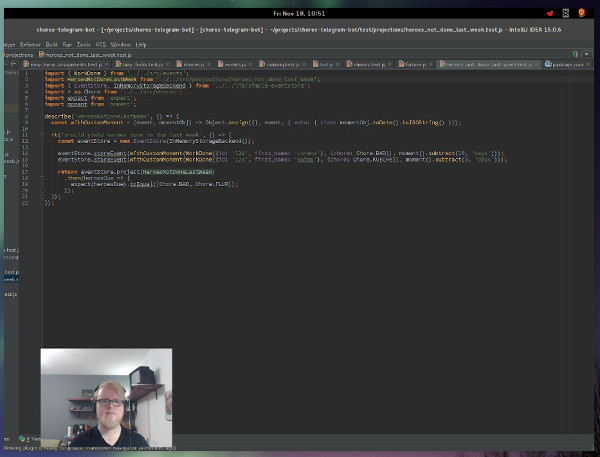The image size is (600, 457).
Task: Switch to the events.js editor tab
Action: (x=235, y=64)
